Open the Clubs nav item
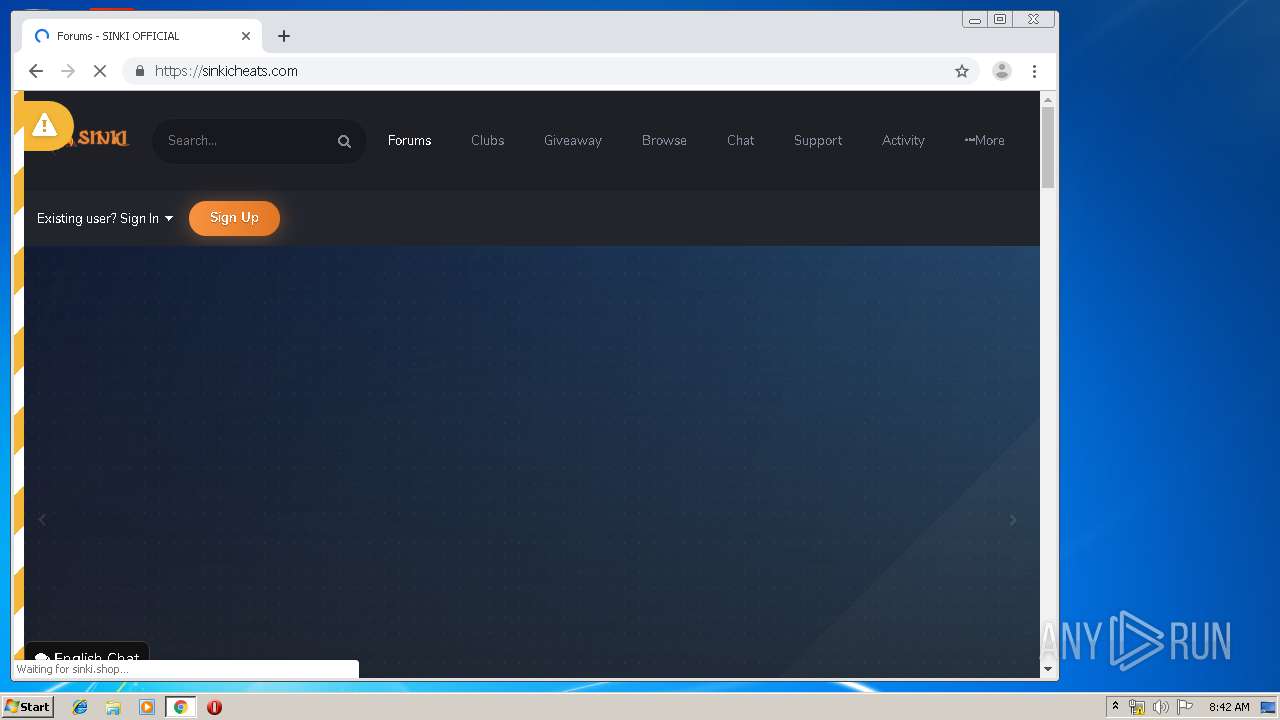This screenshot has width=1280, height=720. pos(488,141)
